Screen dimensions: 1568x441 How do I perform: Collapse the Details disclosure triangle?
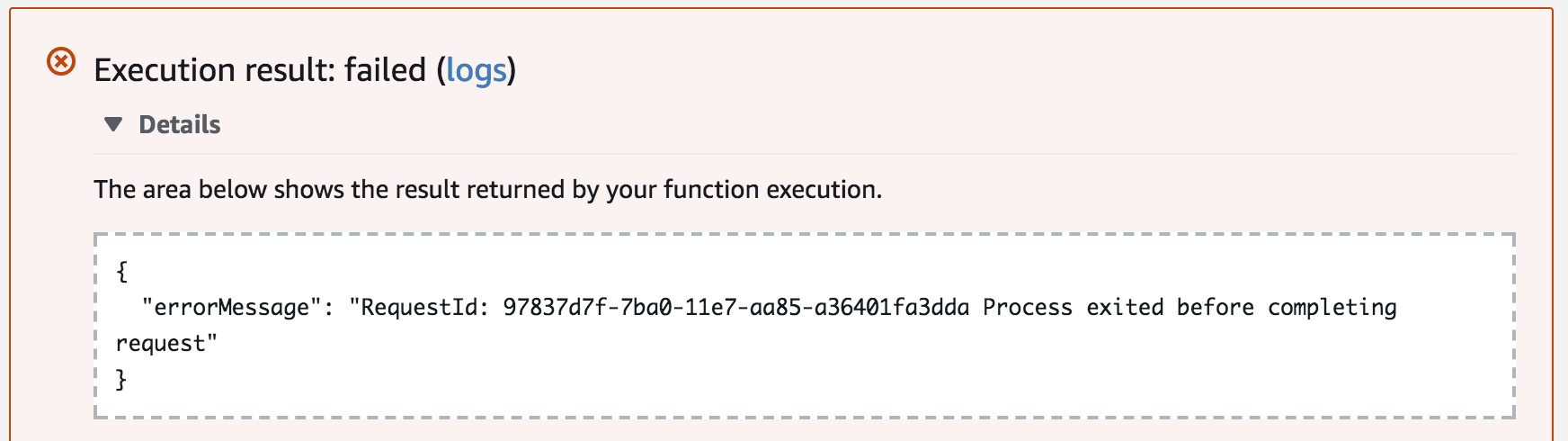click(x=113, y=124)
